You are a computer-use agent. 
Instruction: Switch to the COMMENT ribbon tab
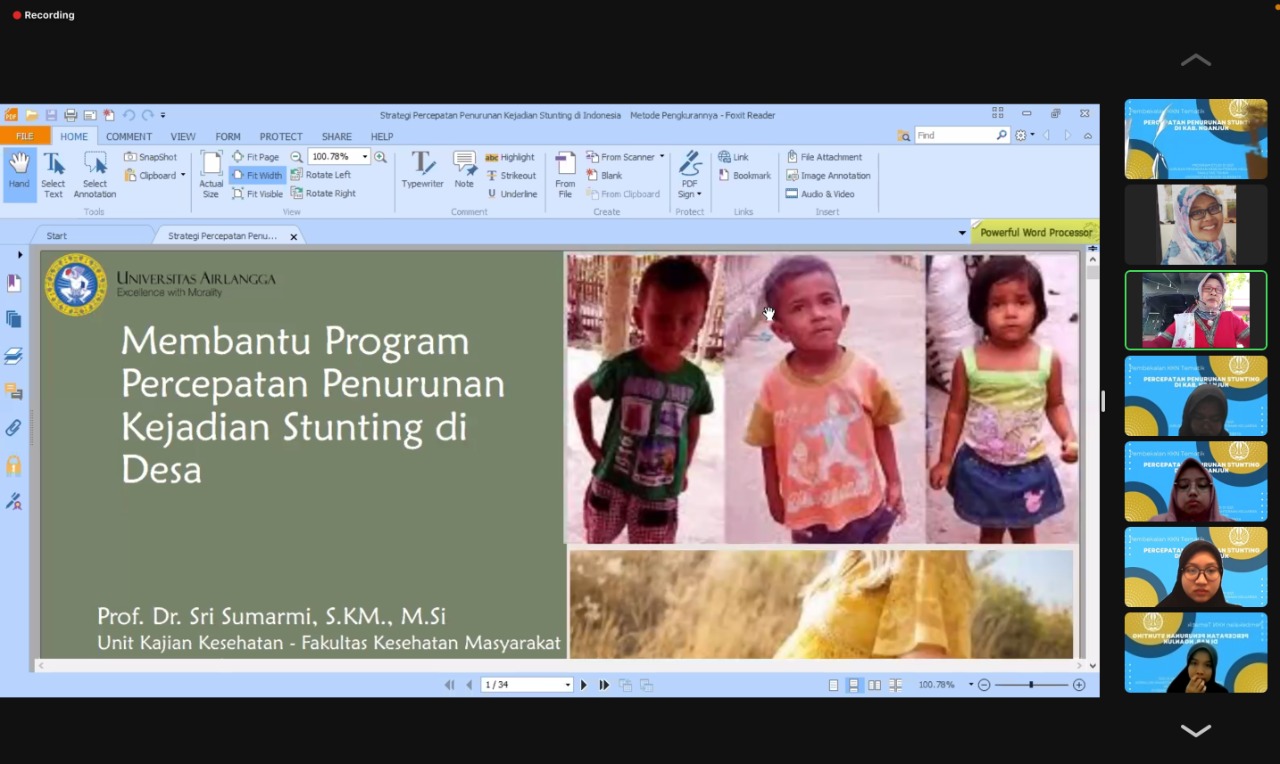[129, 137]
